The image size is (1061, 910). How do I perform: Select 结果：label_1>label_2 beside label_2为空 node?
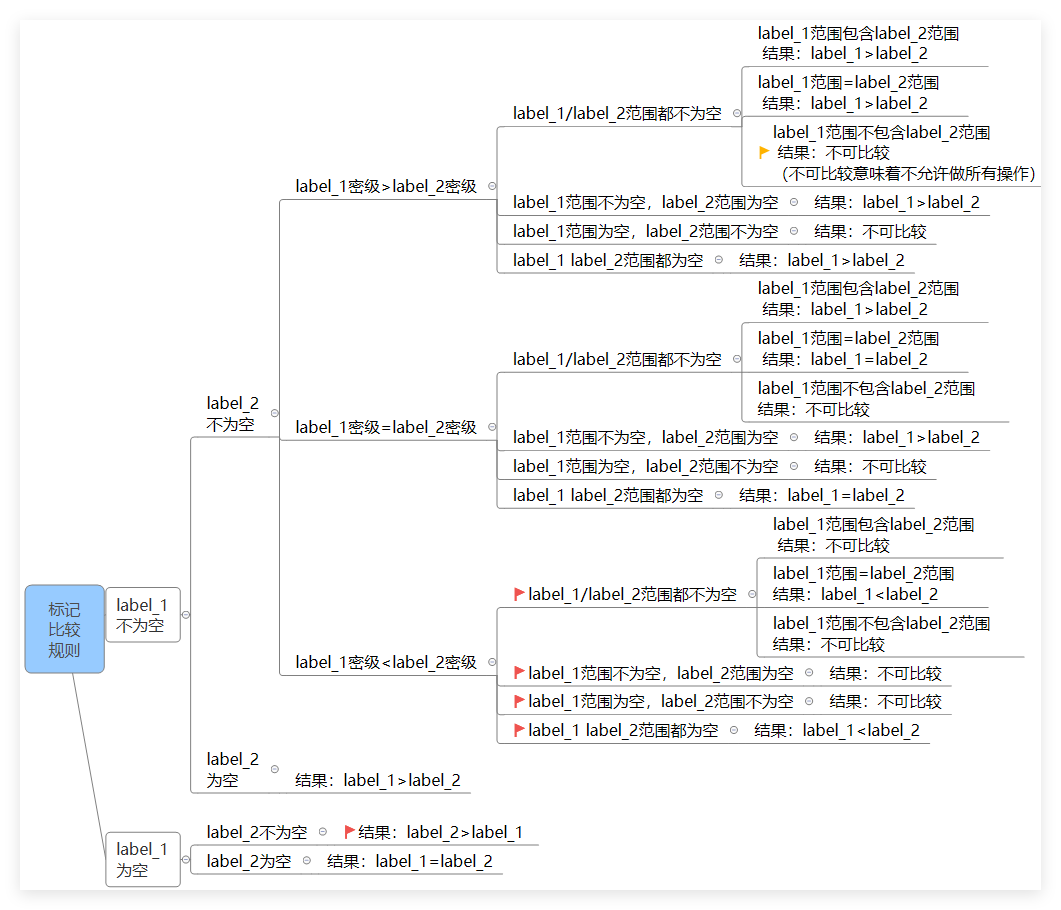tap(378, 780)
